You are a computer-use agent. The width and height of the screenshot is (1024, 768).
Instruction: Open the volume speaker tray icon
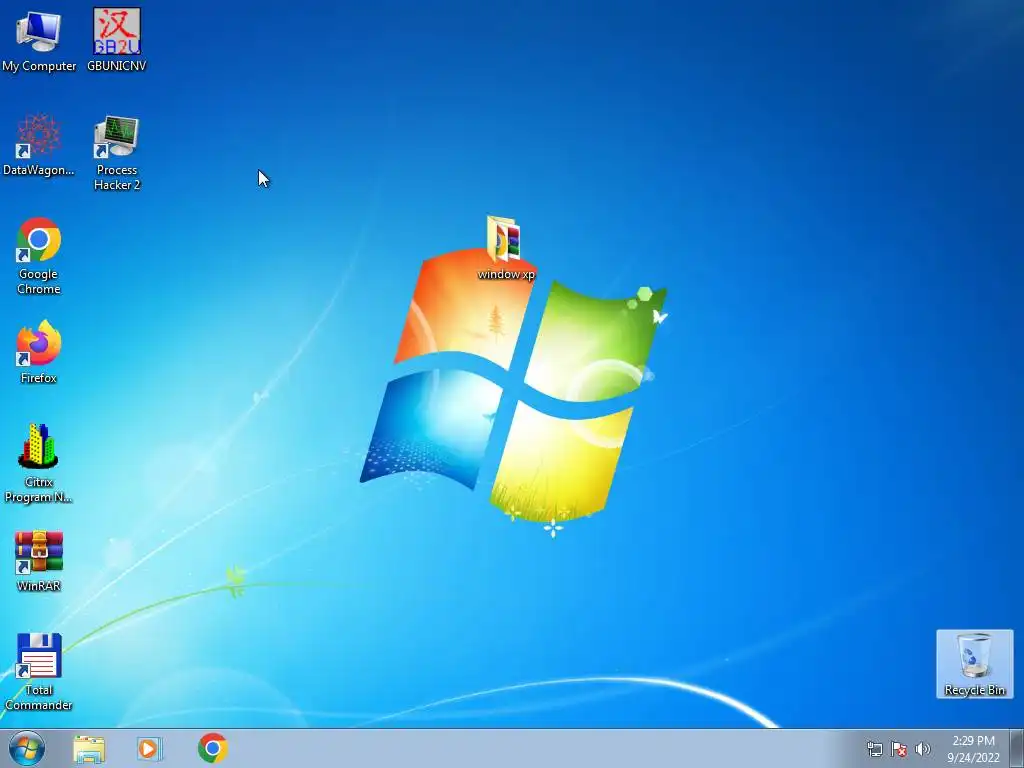tap(923, 749)
